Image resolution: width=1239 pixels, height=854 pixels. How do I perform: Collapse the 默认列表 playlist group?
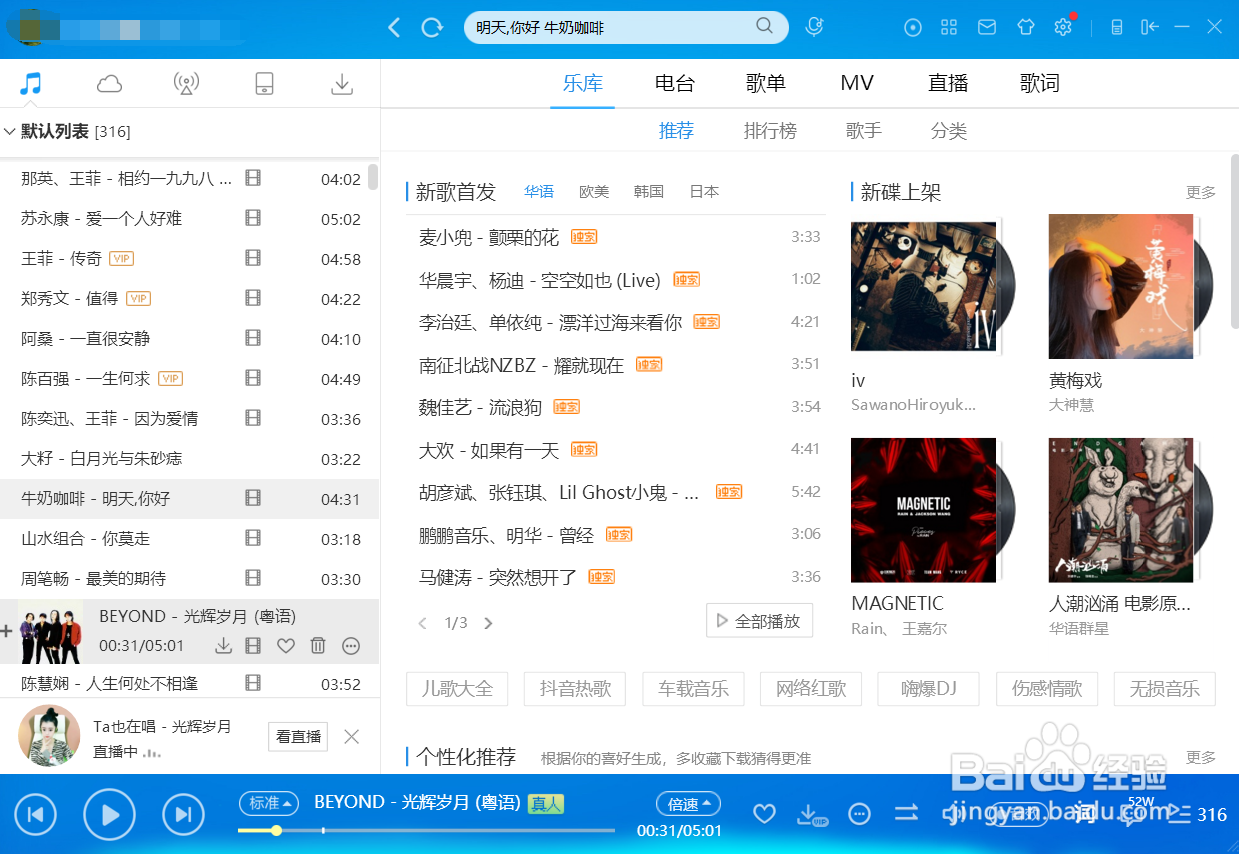coord(10,131)
